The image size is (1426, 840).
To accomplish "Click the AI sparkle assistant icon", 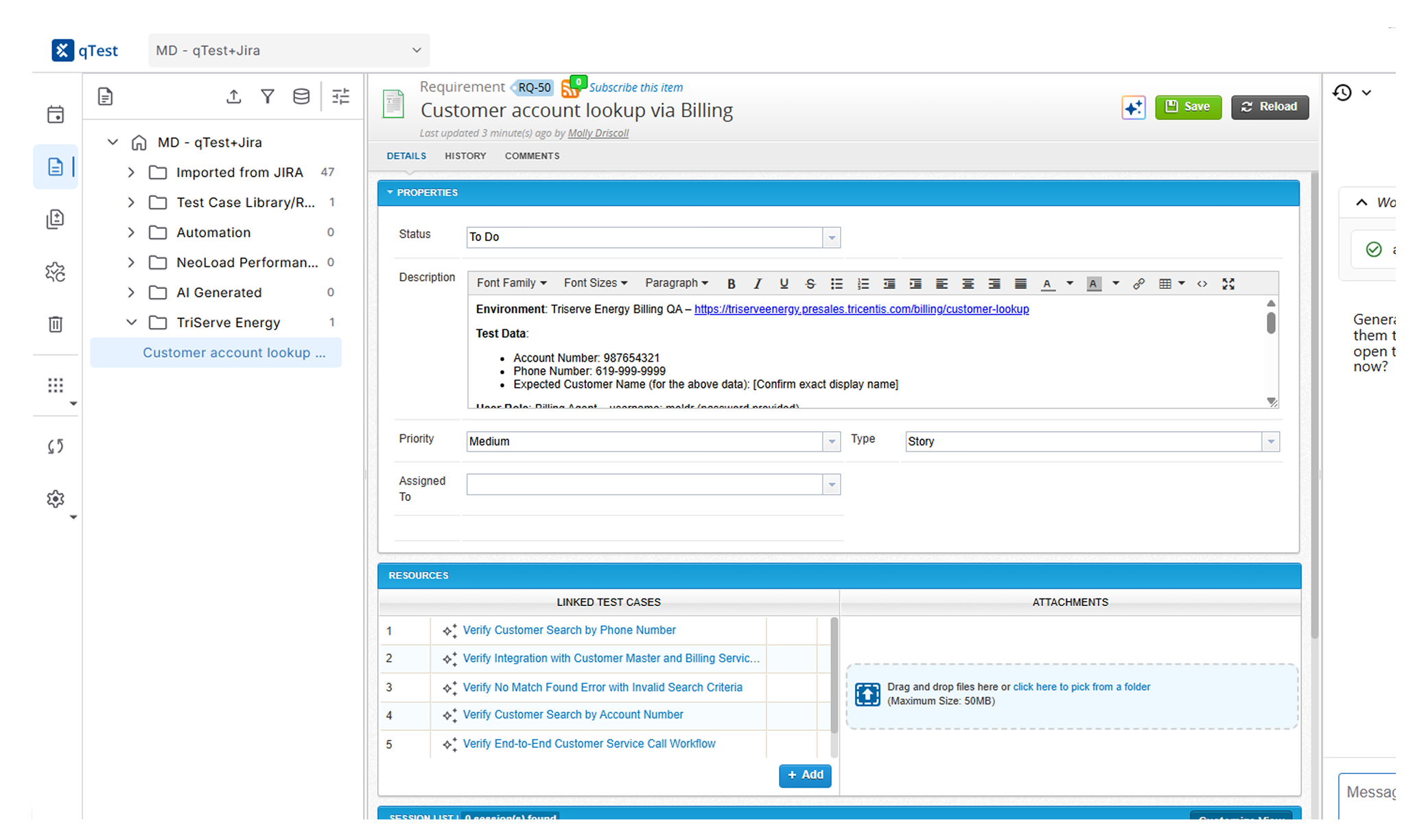I will [x=1133, y=107].
